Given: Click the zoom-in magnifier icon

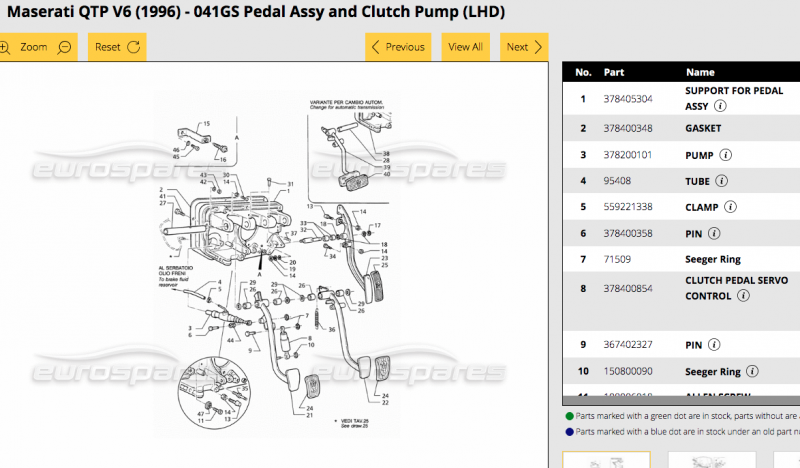Looking at the screenshot, I should (5, 47).
